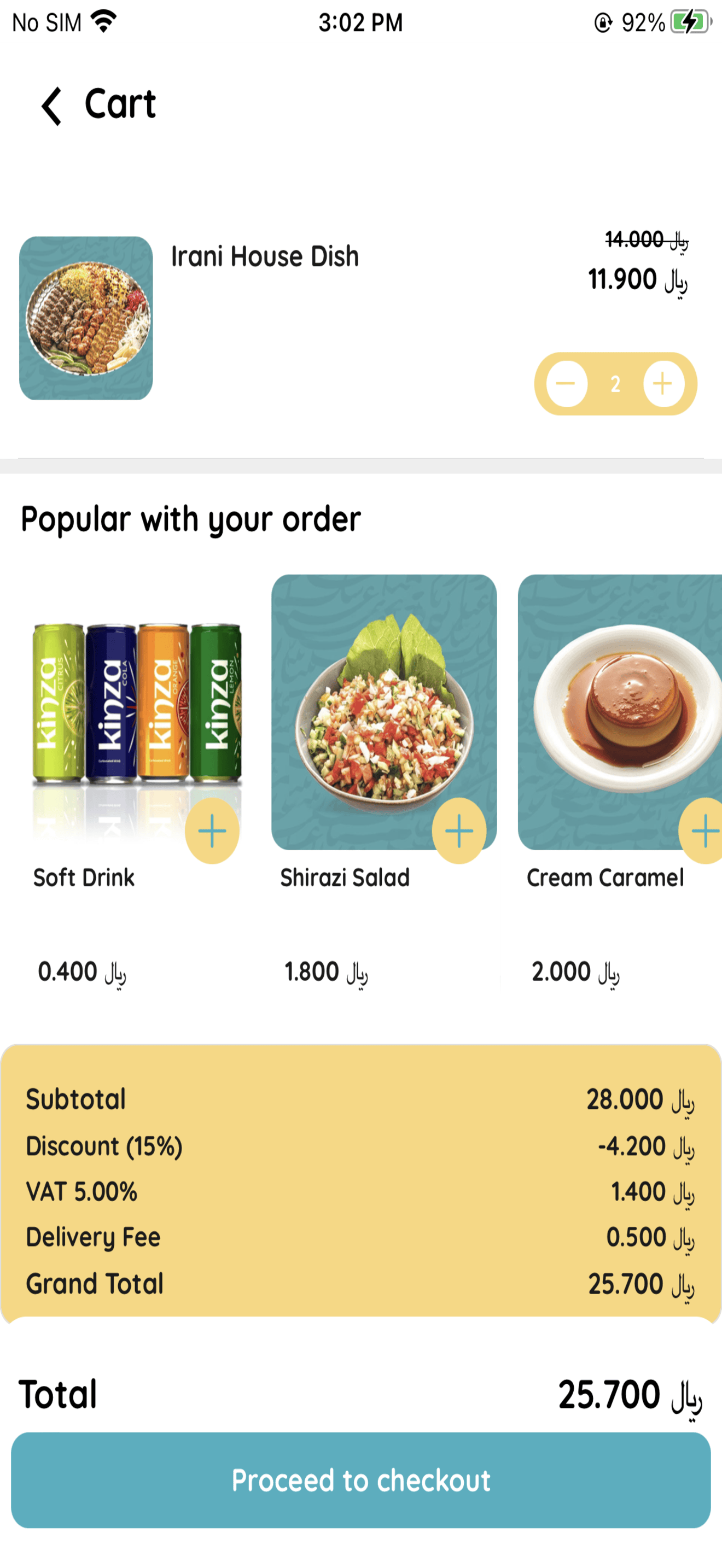Tap the orientation lock status icon
The height and width of the screenshot is (1568, 722).
click(603, 23)
